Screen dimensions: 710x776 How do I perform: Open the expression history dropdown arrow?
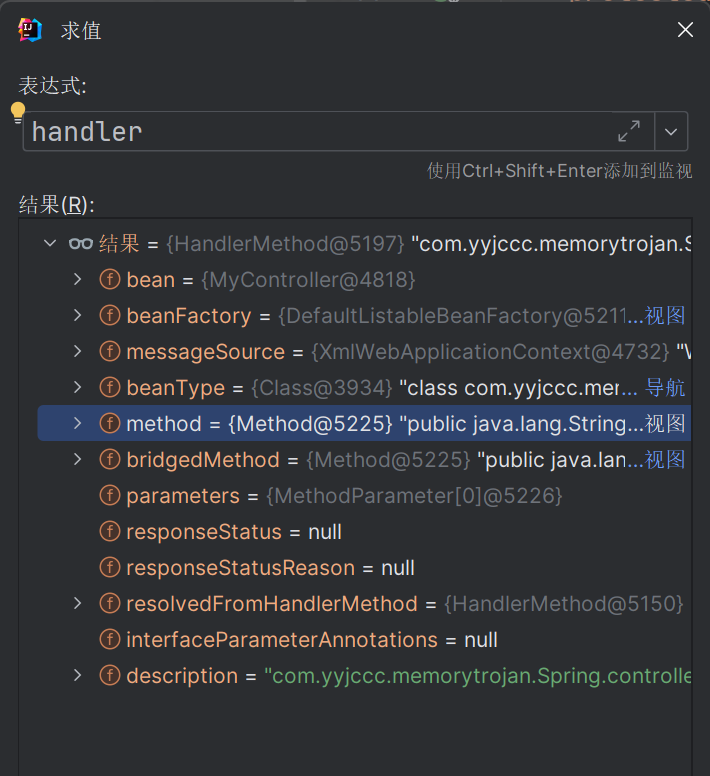pos(671,131)
